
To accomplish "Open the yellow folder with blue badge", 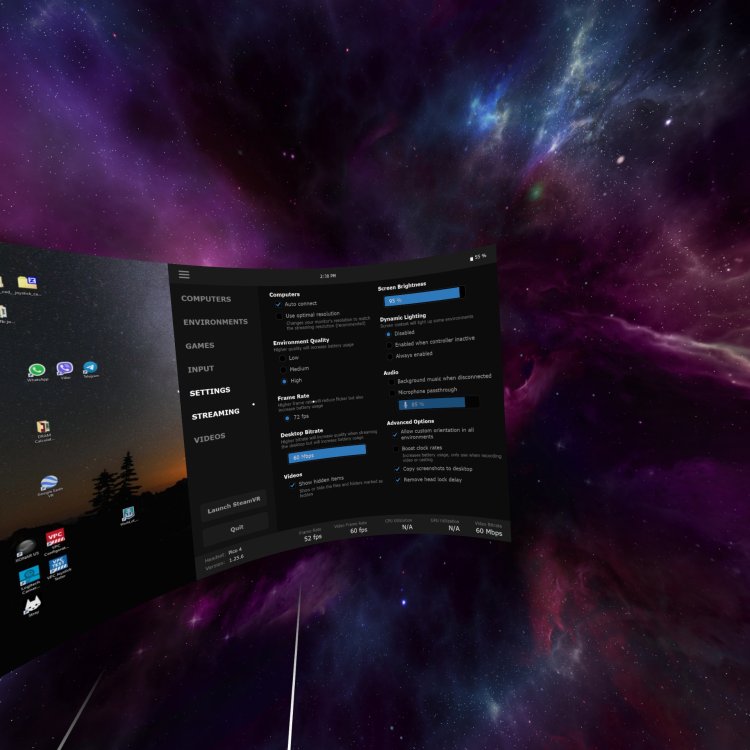I will 27,285.
